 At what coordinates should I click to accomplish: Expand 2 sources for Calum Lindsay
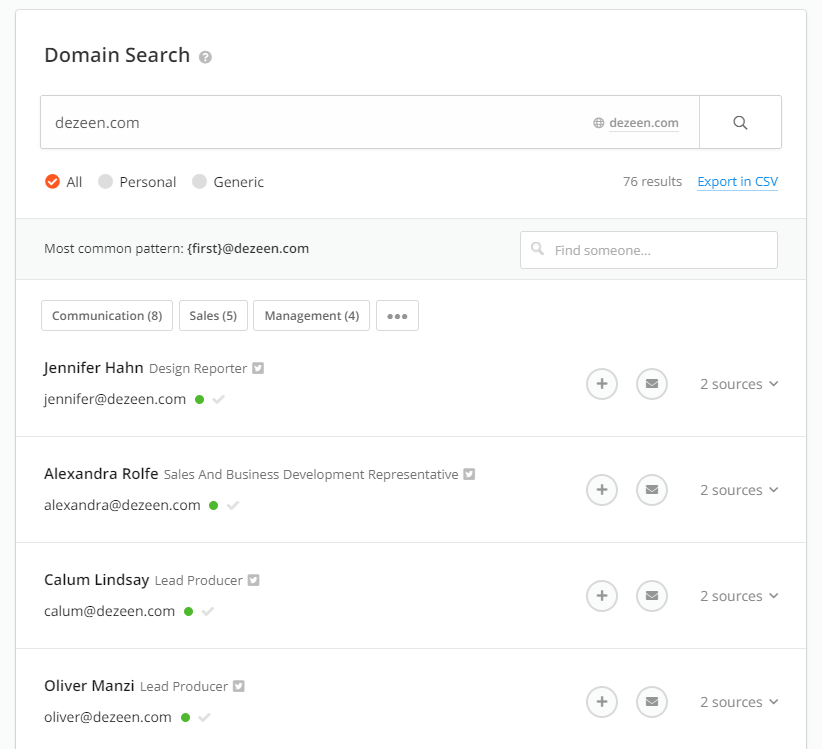[x=739, y=596]
